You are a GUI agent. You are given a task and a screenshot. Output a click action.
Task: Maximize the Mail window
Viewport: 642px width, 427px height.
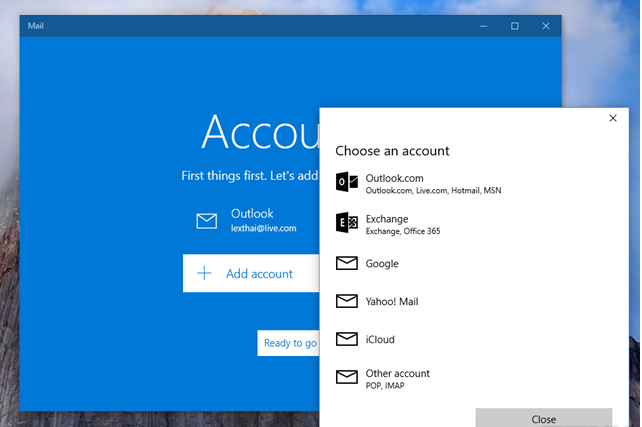tap(515, 26)
